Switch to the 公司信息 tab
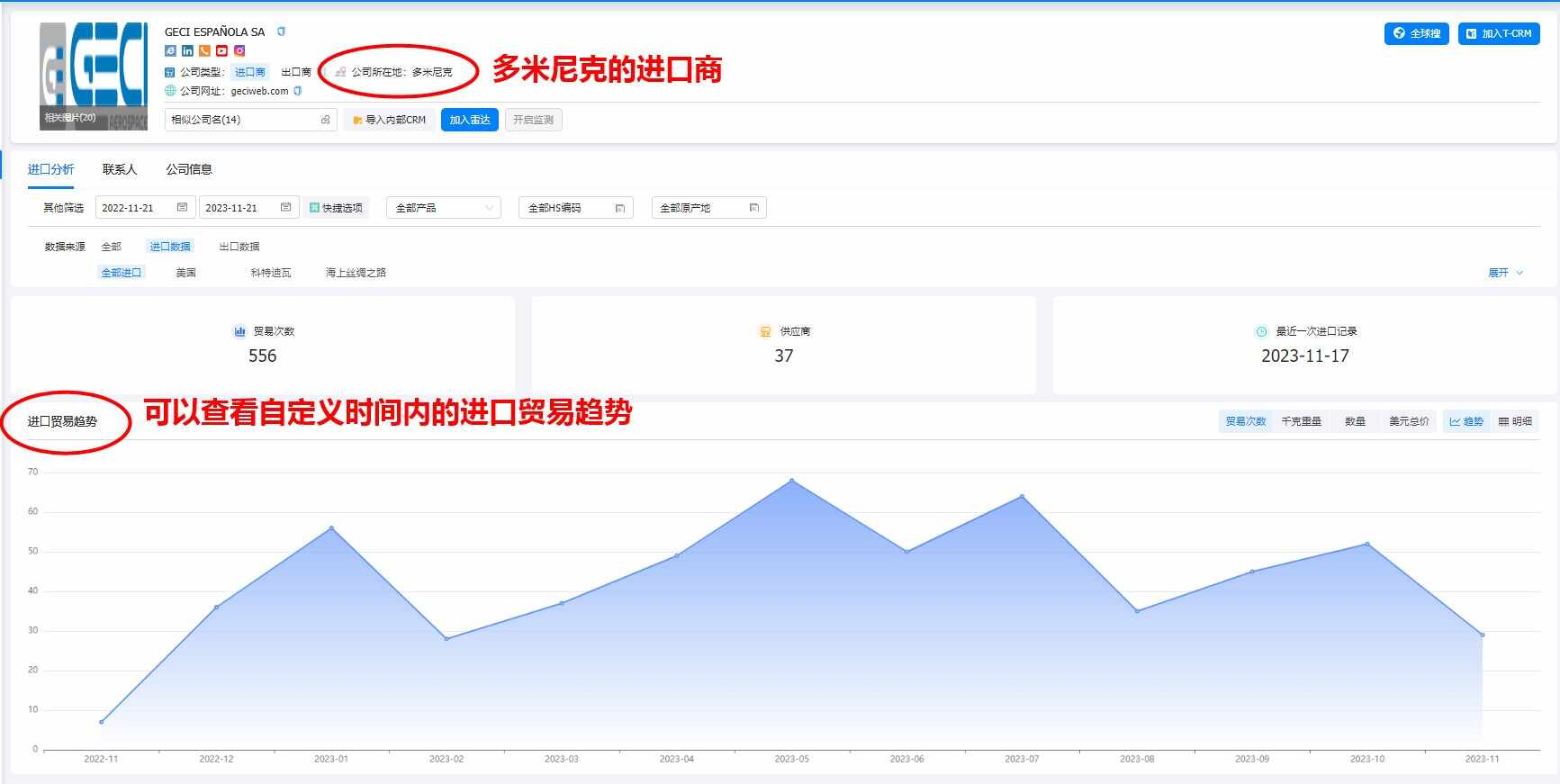Screen dimensions: 1560x784 tap(189, 169)
